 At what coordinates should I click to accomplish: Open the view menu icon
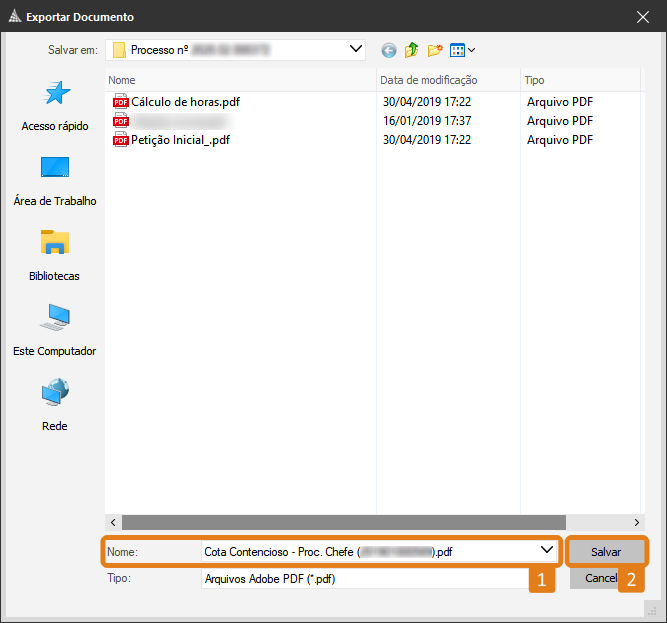tap(462, 50)
